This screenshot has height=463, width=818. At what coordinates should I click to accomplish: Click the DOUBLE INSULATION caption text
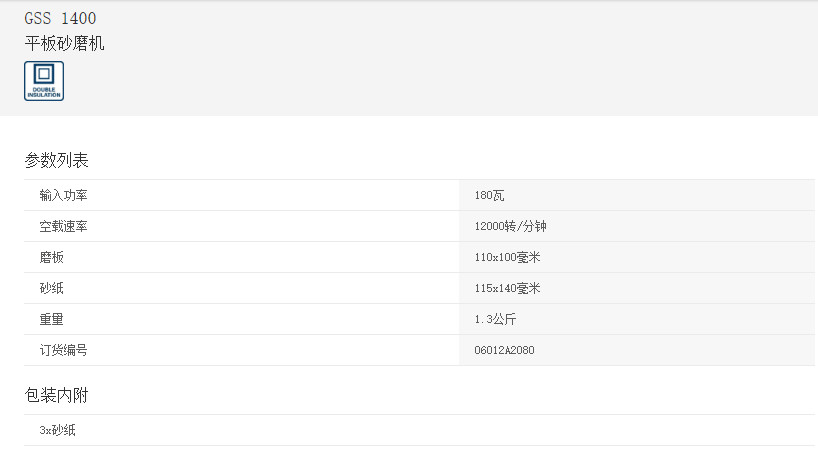pos(43,92)
